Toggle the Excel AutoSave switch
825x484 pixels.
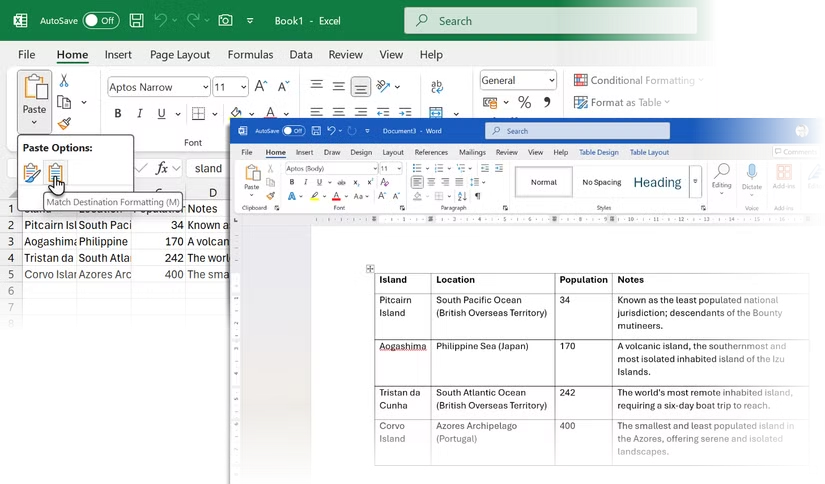[x=101, y=21]
